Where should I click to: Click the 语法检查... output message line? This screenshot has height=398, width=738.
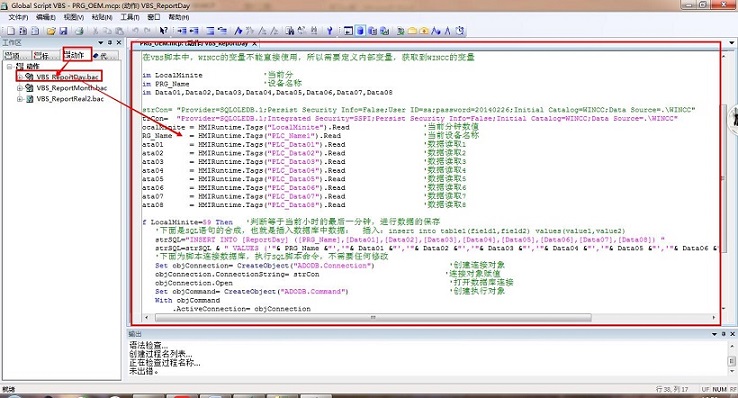(148, 346)
